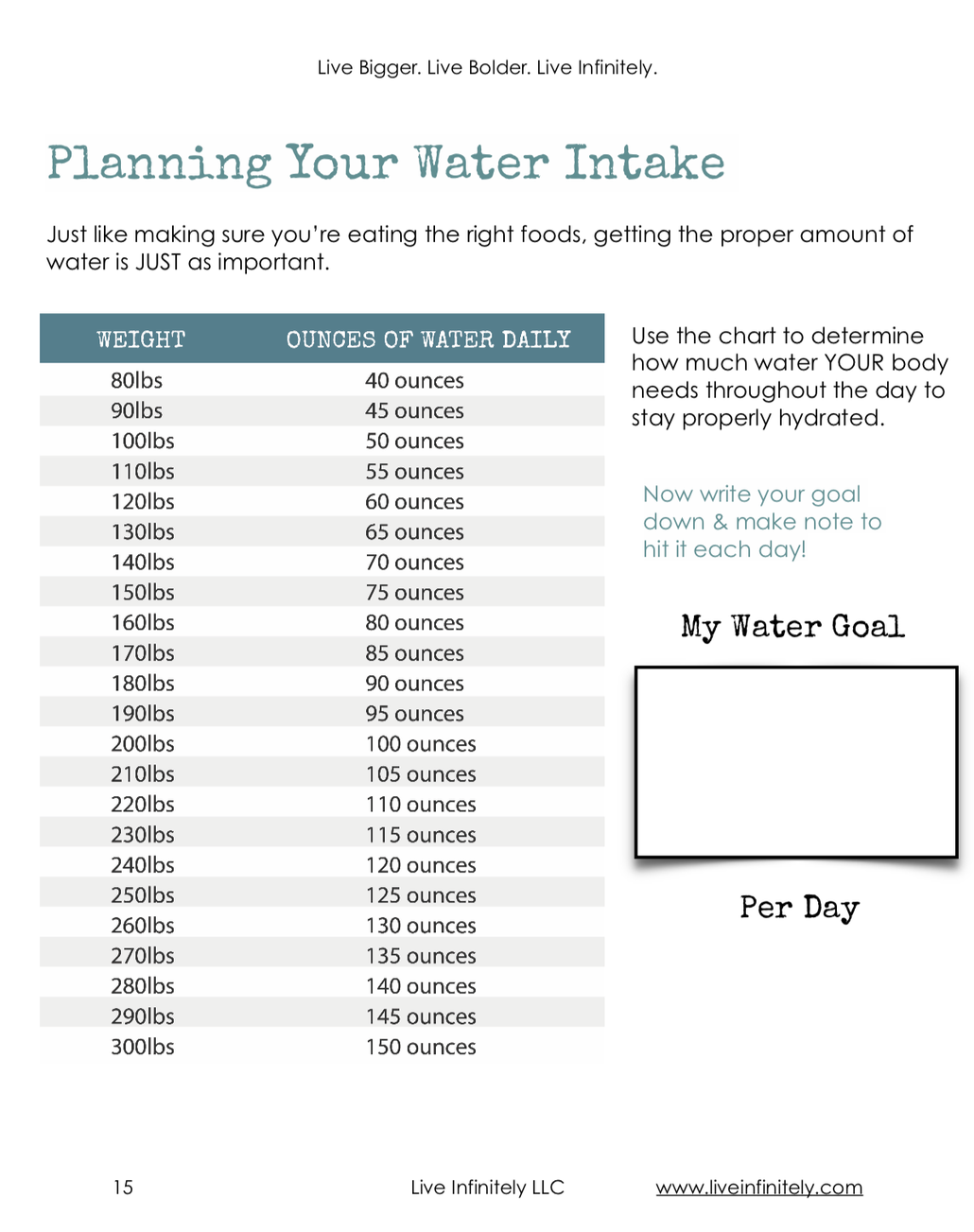The image size is (974, 1232).
Task: Click the Live Bigger. Live Bolder tagline
Action: tap(487, 67)
